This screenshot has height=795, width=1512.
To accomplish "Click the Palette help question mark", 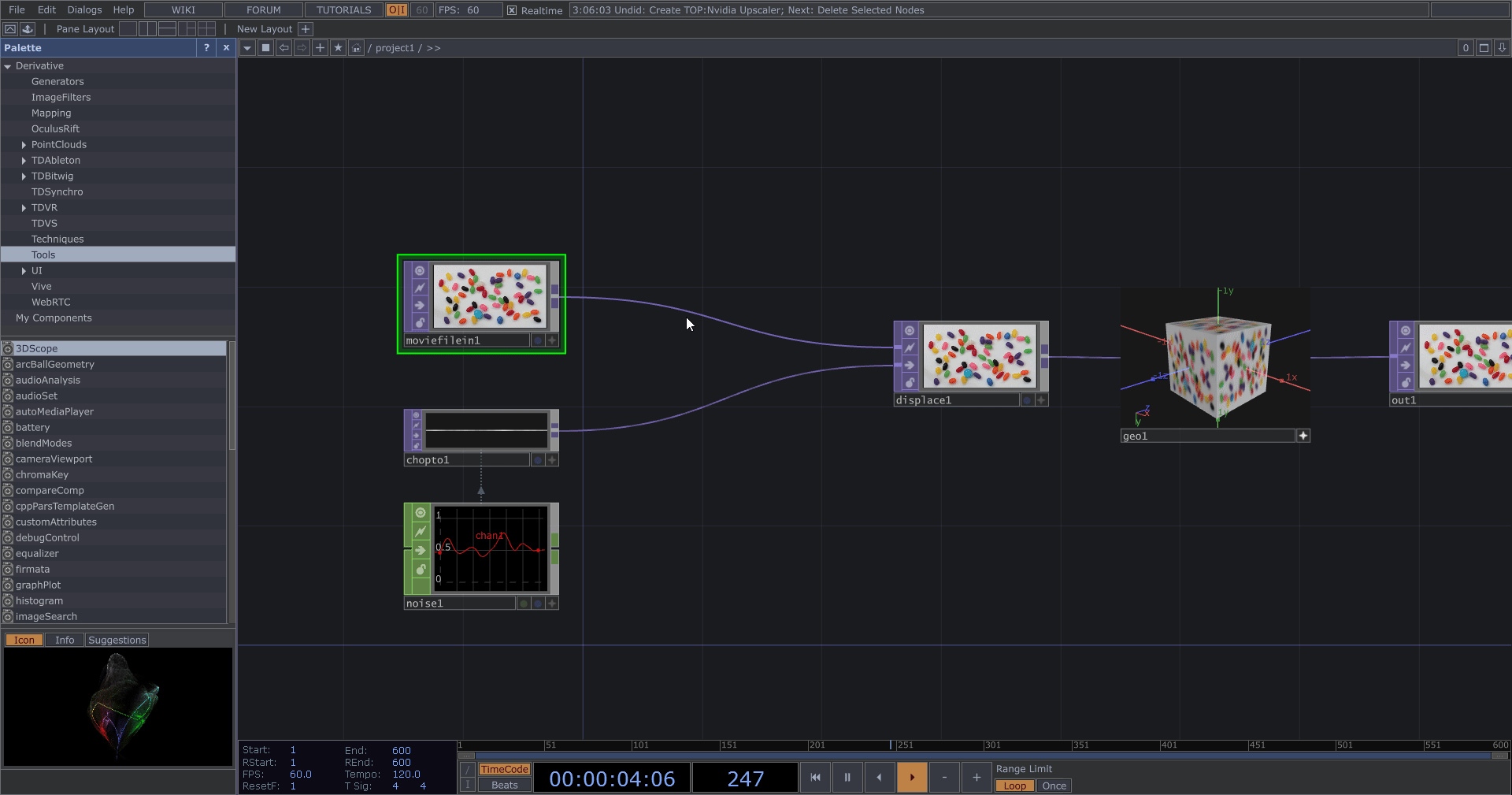I will [206, 48].
